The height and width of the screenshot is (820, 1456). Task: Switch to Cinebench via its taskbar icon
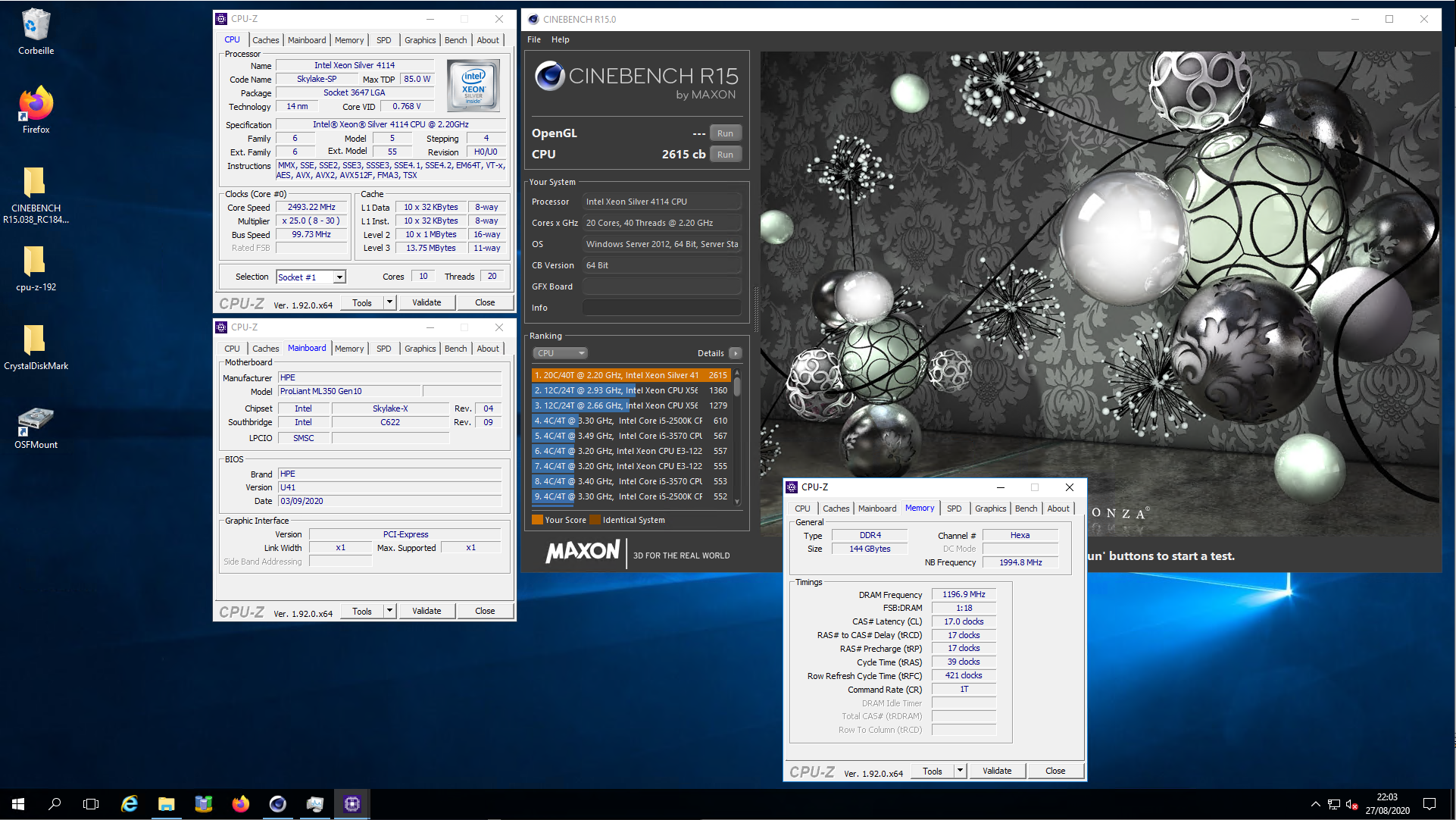pos(278,804)
